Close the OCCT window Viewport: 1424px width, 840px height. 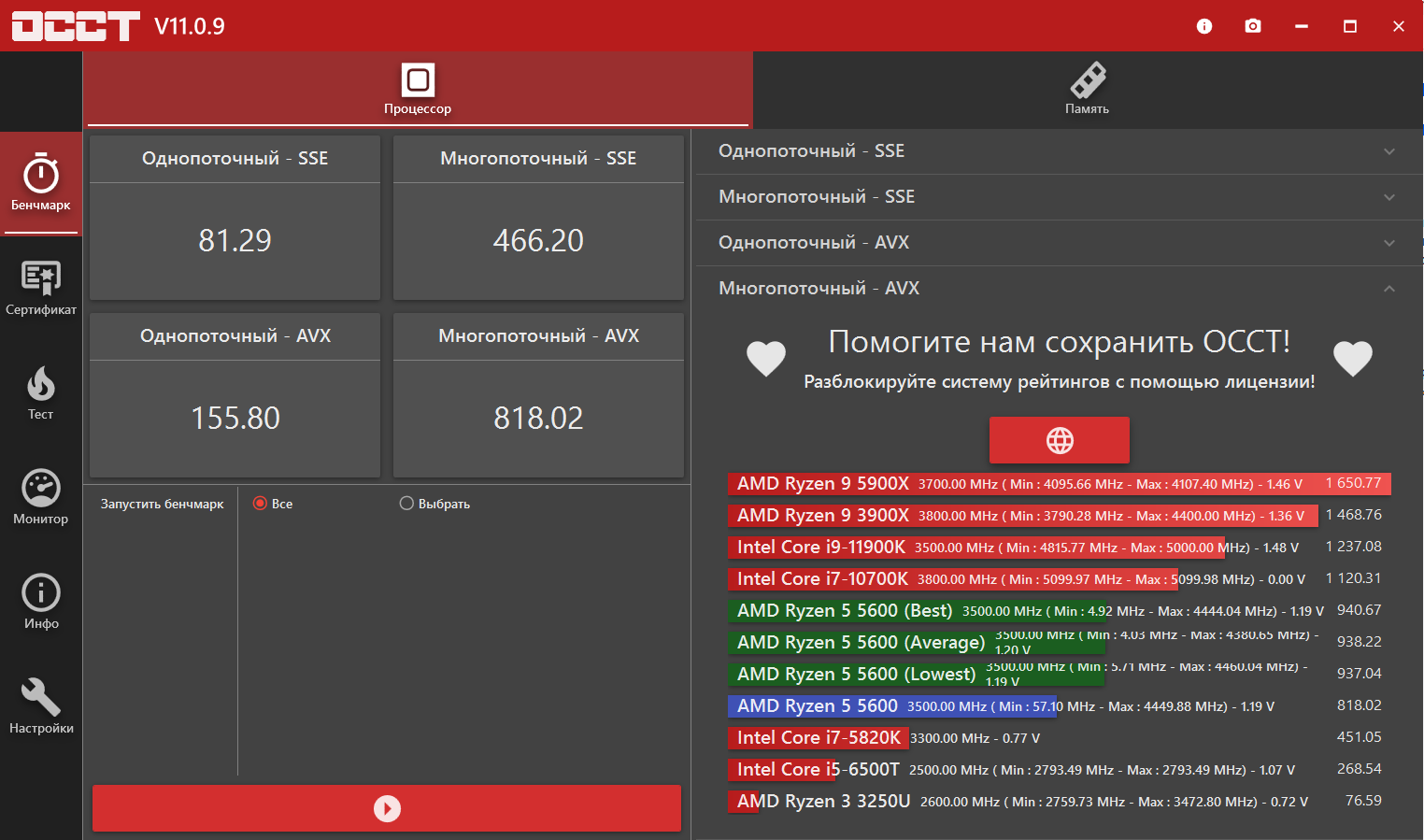(1399, 26)
